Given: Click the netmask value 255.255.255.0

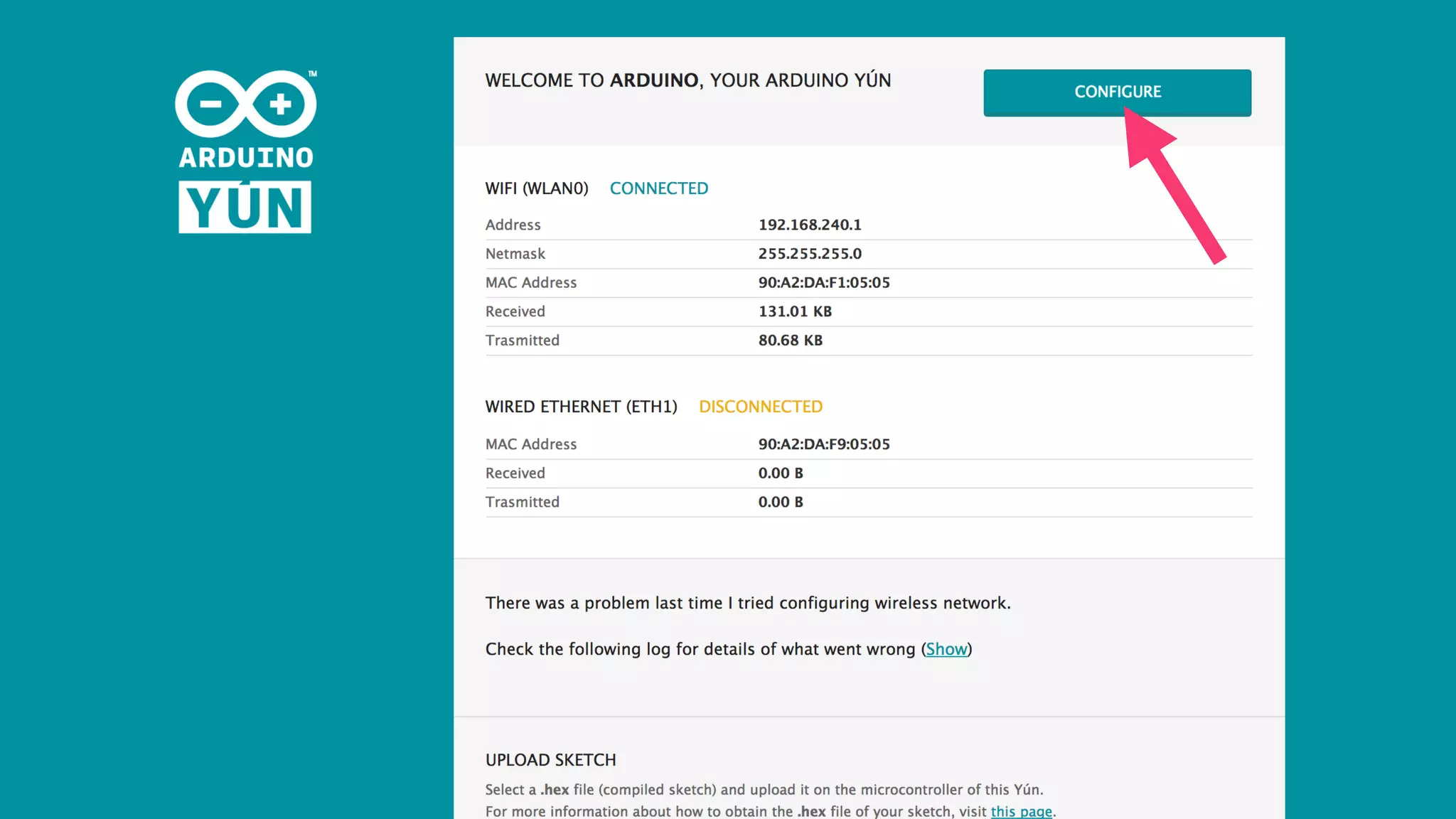Looking at the screenshot, I should coord(809,254).
